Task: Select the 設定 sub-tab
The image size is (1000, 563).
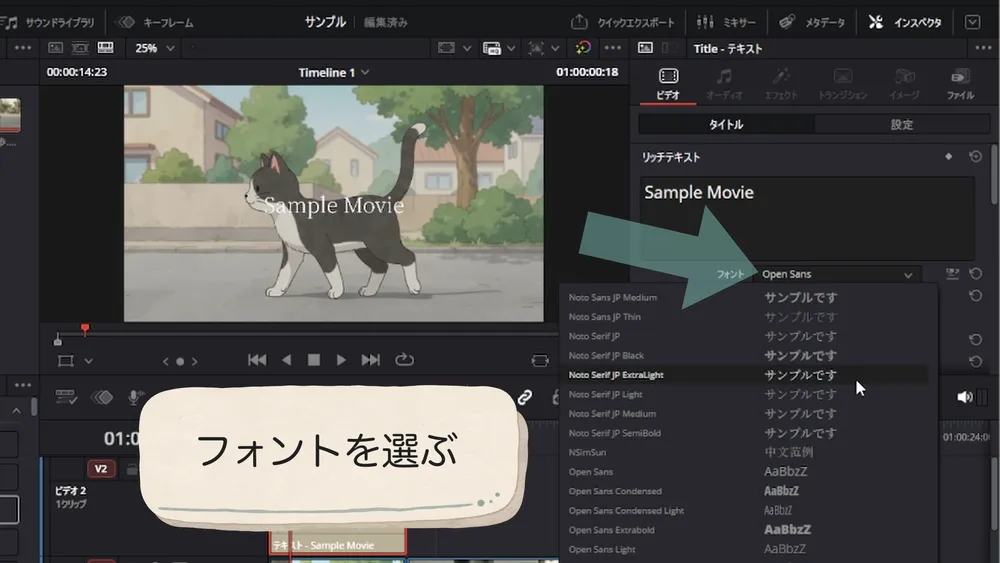Action: tap(902, 124)
